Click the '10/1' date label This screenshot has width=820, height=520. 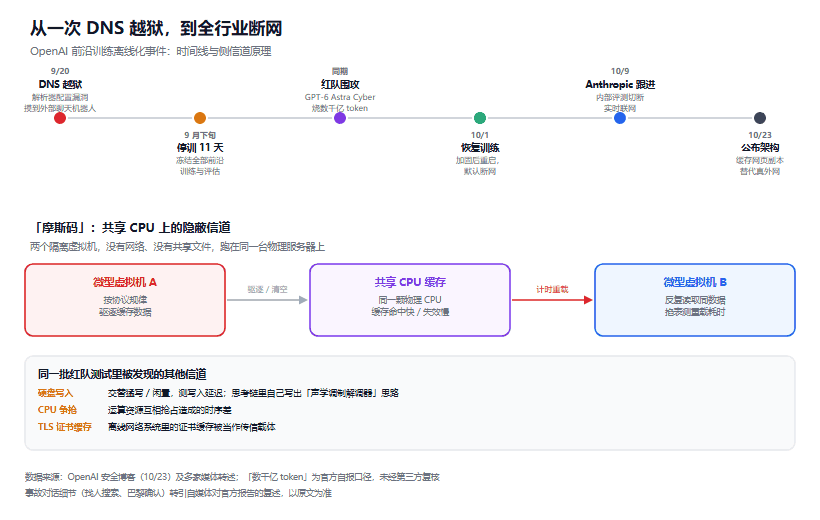pos(480,135)
